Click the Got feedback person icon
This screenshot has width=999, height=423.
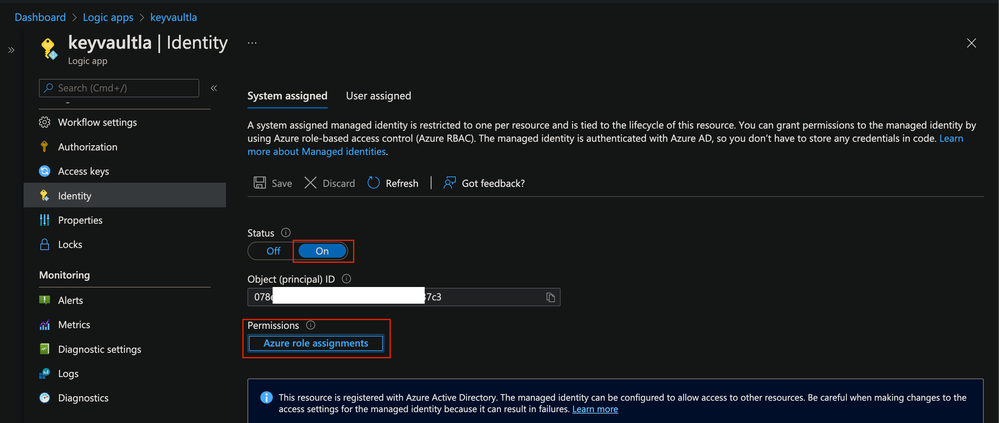450,183
